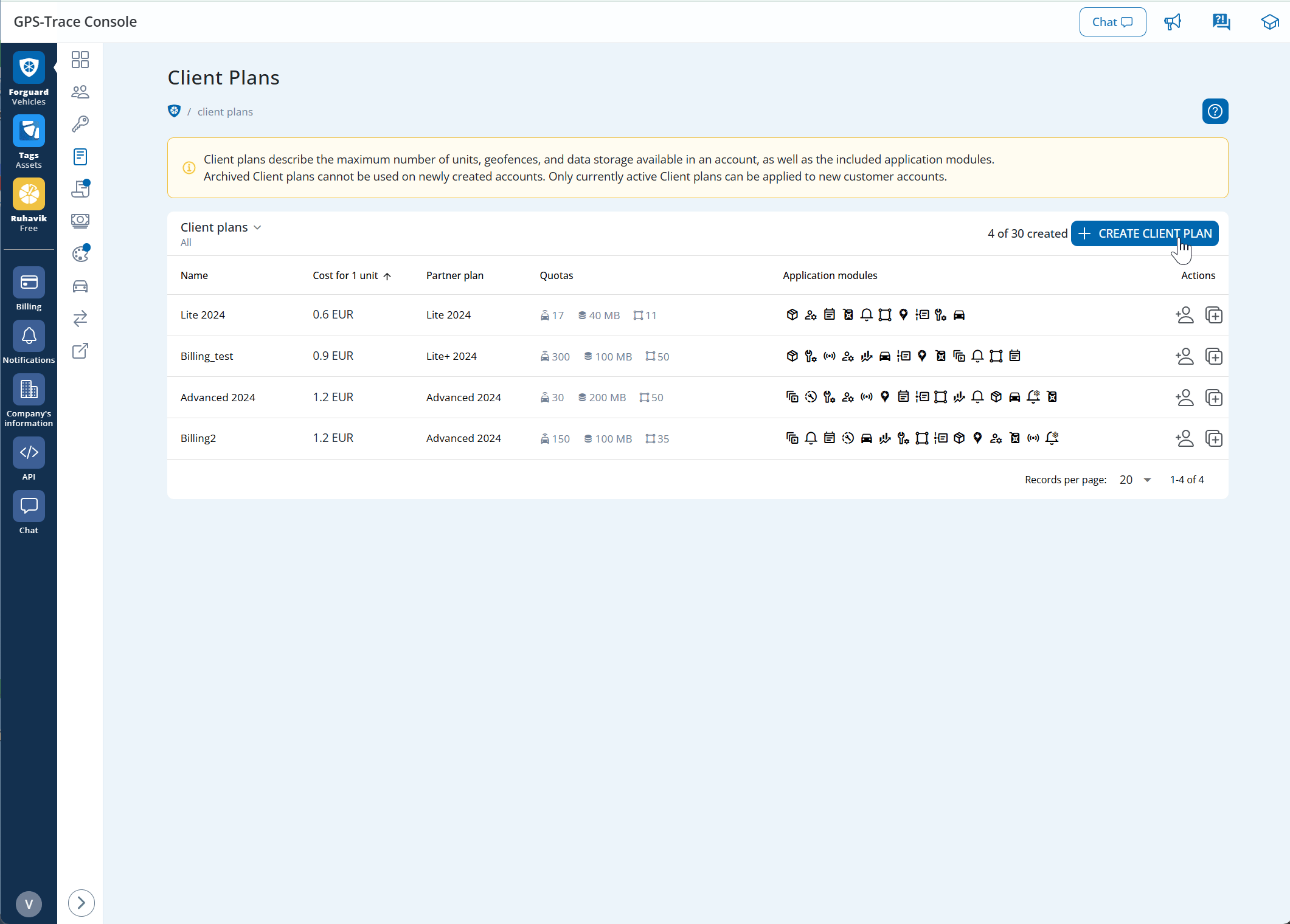Image resolution: width=1290 pixels, height=924 pixels.
Task: Open the Advanced 2024 plan row
Action: coord(218,398)
